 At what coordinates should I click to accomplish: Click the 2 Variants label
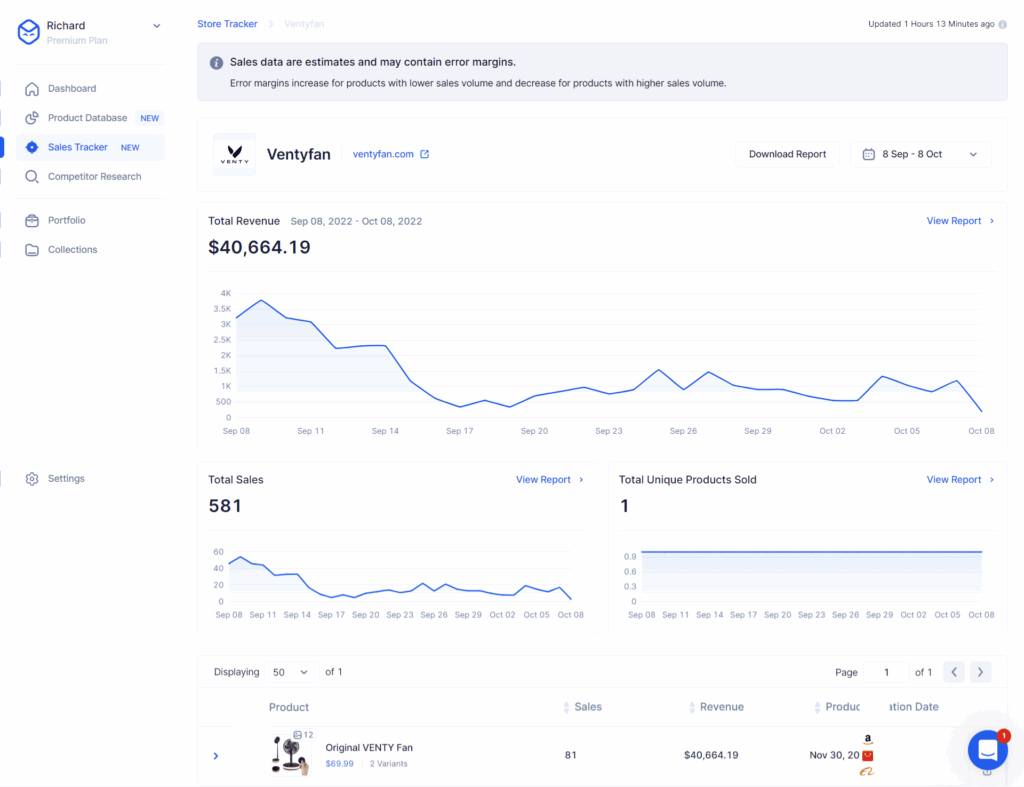pyautogui.click(x=389, y=764)
